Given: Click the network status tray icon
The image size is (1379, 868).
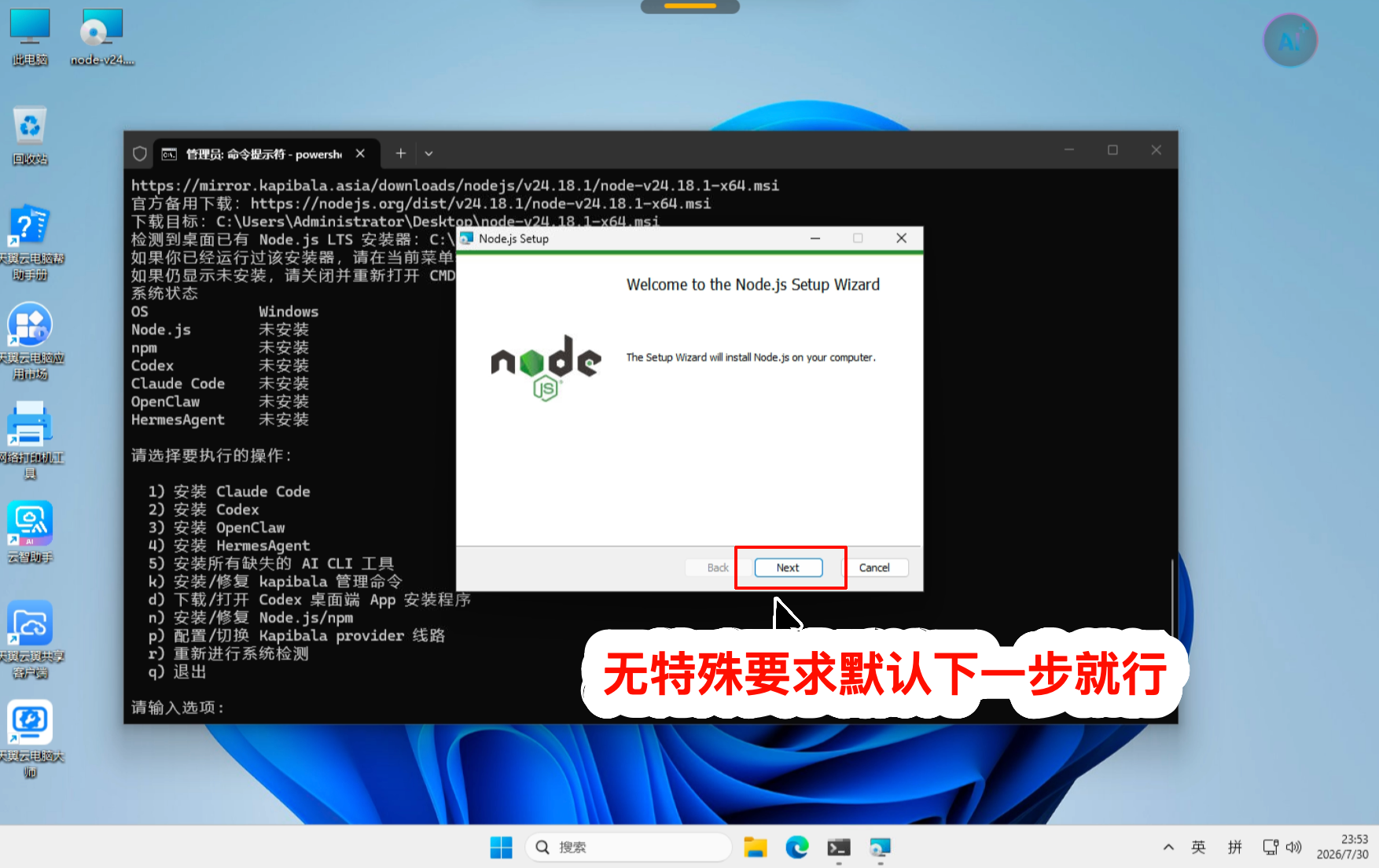Looking at the screenshot, I should point(1271,848).
